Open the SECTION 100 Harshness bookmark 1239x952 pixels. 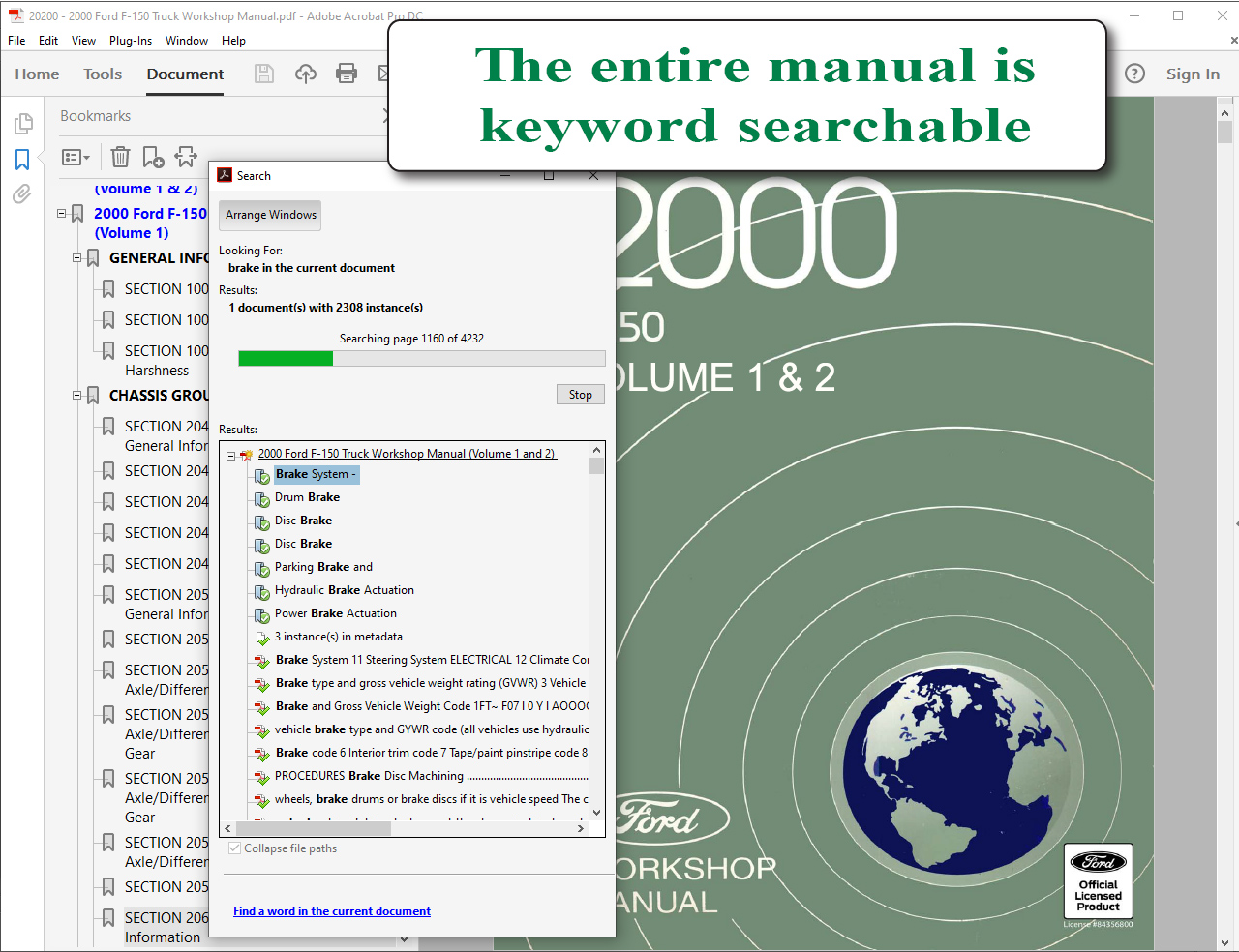[166, 361]
